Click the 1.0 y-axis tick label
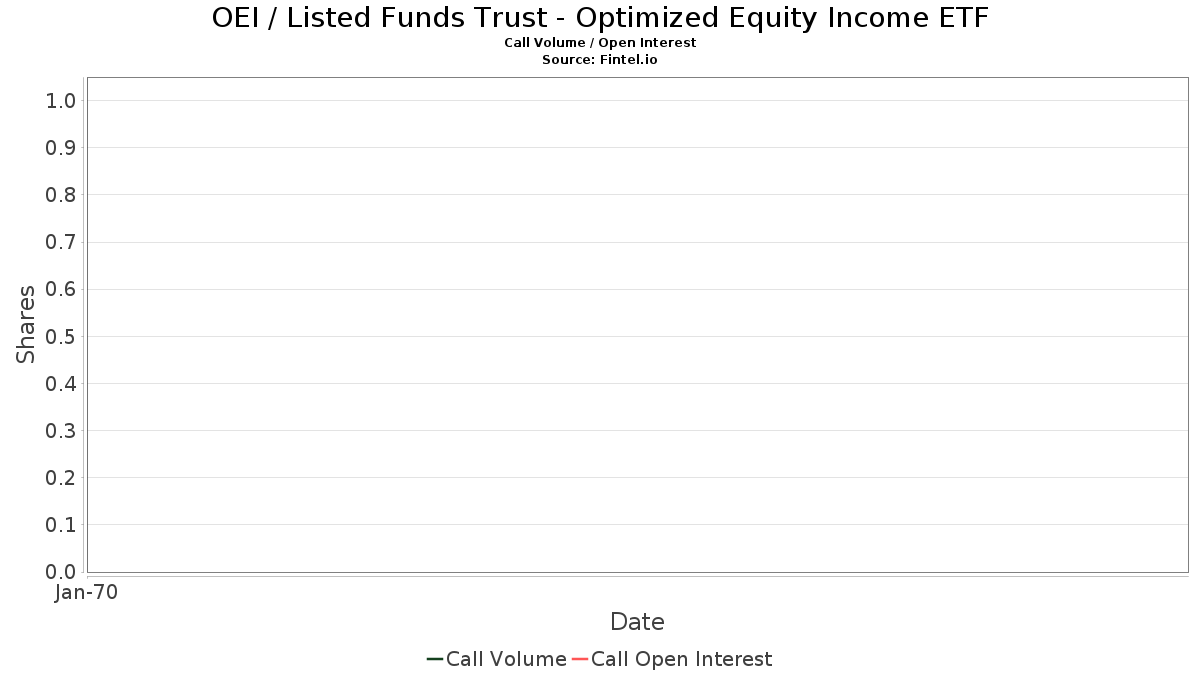1200x675 pixels. coord(61,100)
